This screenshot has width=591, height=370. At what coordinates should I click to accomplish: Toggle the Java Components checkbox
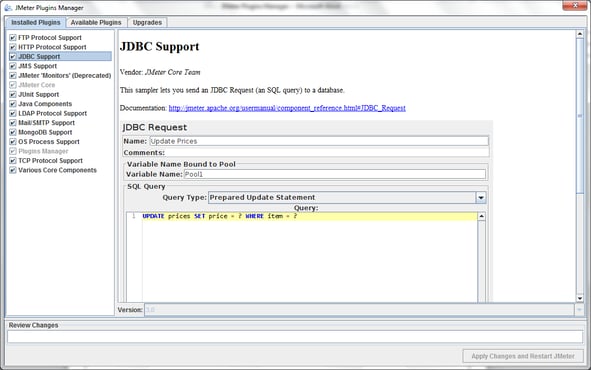(x=13, y=104)
